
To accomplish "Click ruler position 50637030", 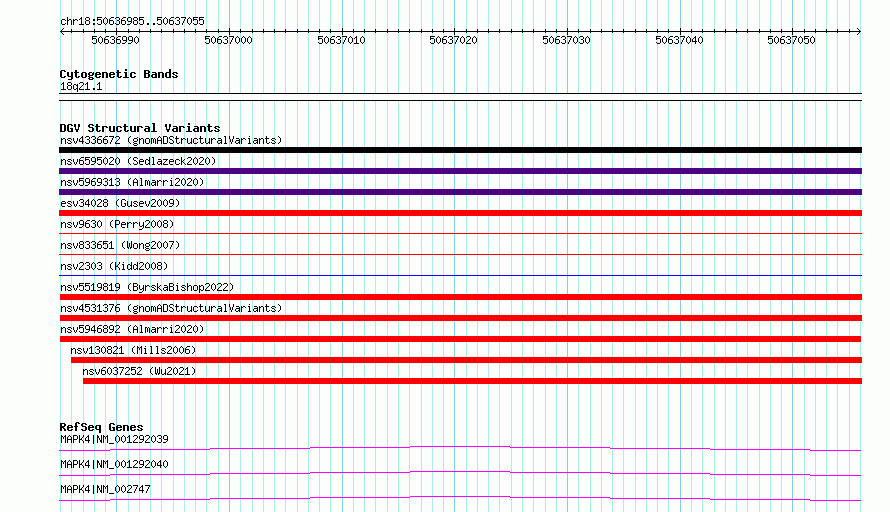I will [x=566, y=40].
